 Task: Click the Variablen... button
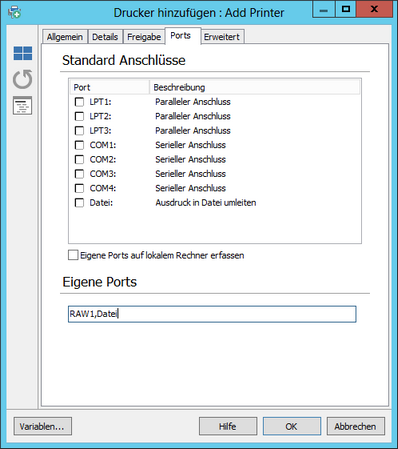(x=42, y=426)
